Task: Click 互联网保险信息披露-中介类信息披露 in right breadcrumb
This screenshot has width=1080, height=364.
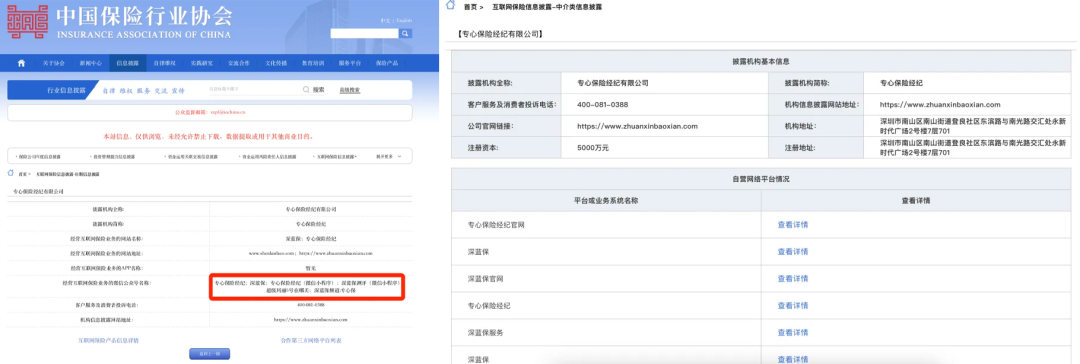Action: tap(547, 6)
